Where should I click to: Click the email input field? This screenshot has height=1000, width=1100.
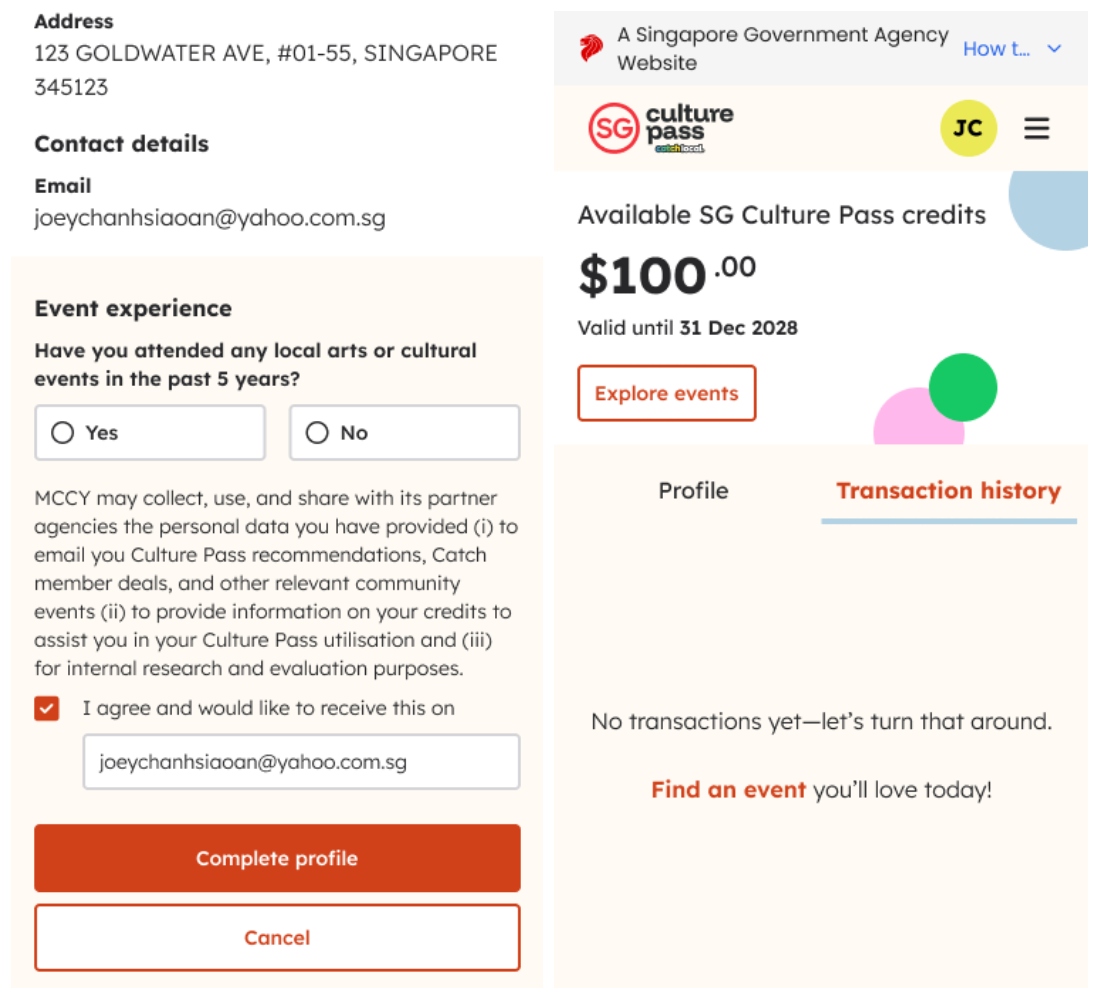[x=301, y=762]
